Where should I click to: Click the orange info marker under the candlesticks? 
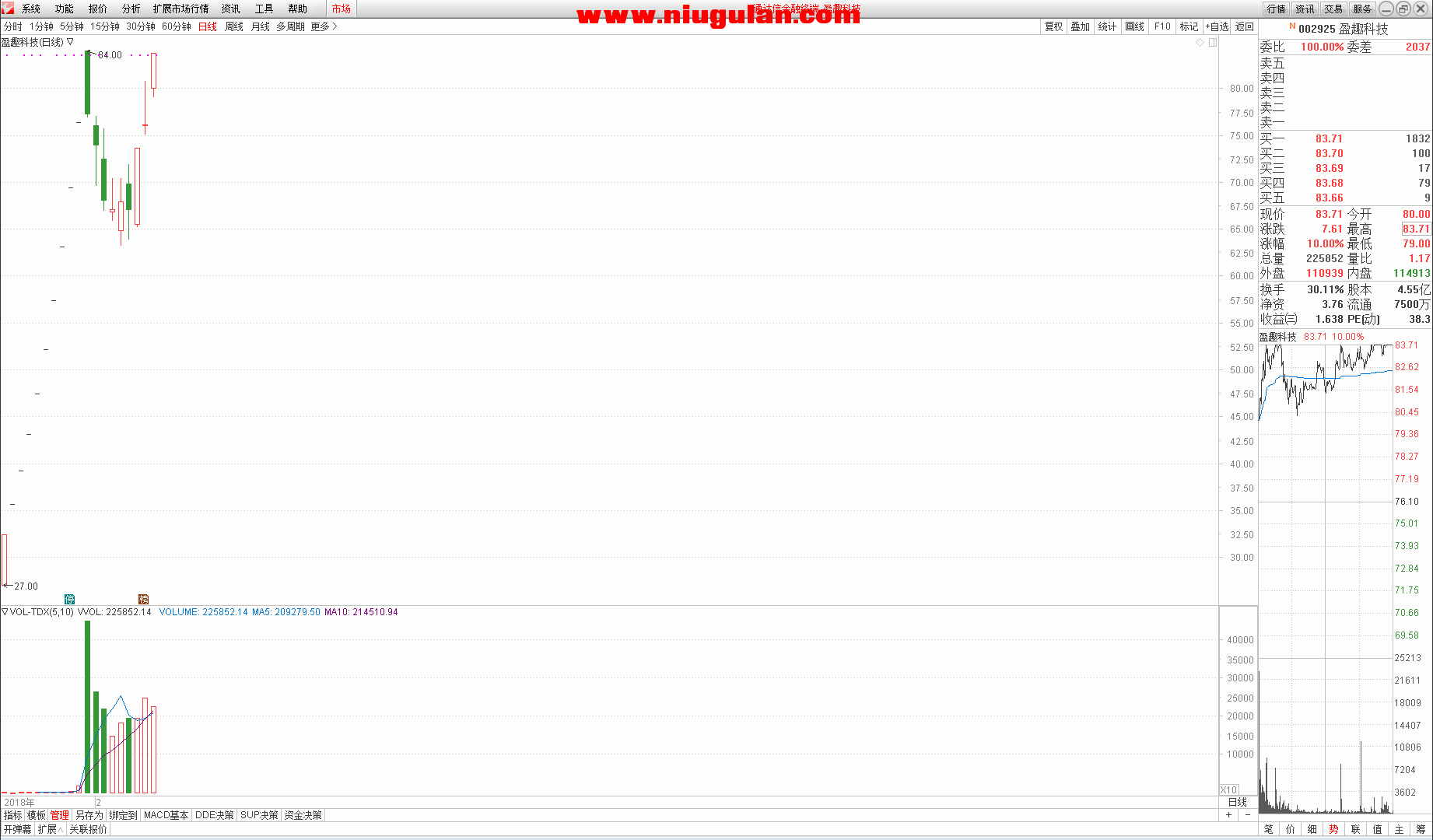pos(143,599)
